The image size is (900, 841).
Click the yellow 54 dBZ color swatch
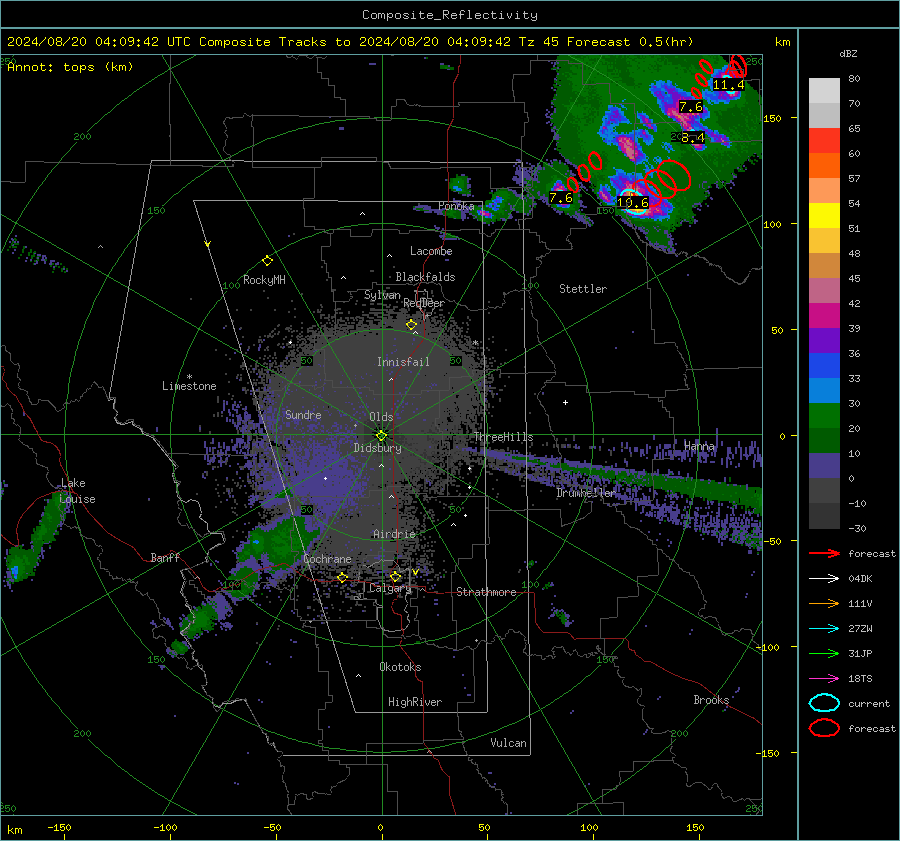point(824,215)
